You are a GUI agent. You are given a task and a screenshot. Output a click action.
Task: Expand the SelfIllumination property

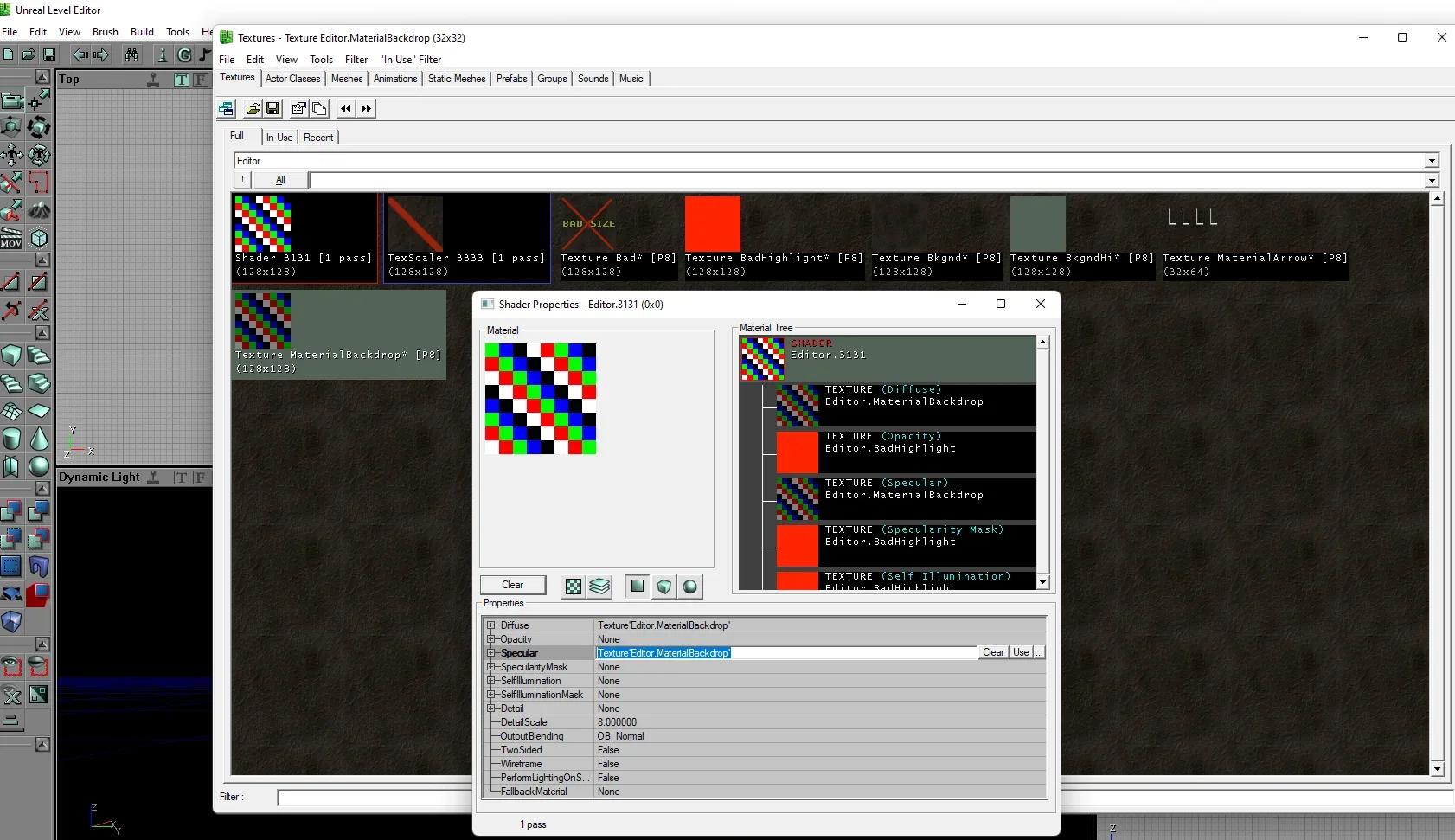tap(490, 681)
